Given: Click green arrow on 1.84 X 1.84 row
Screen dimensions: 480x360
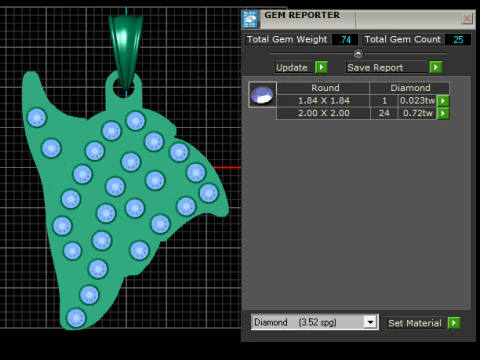Looking at the screenshot, I should (443, 101).
